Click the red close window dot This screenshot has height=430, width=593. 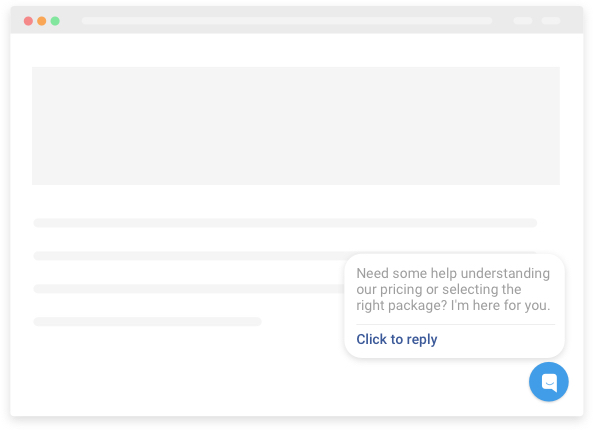(28, 21)
